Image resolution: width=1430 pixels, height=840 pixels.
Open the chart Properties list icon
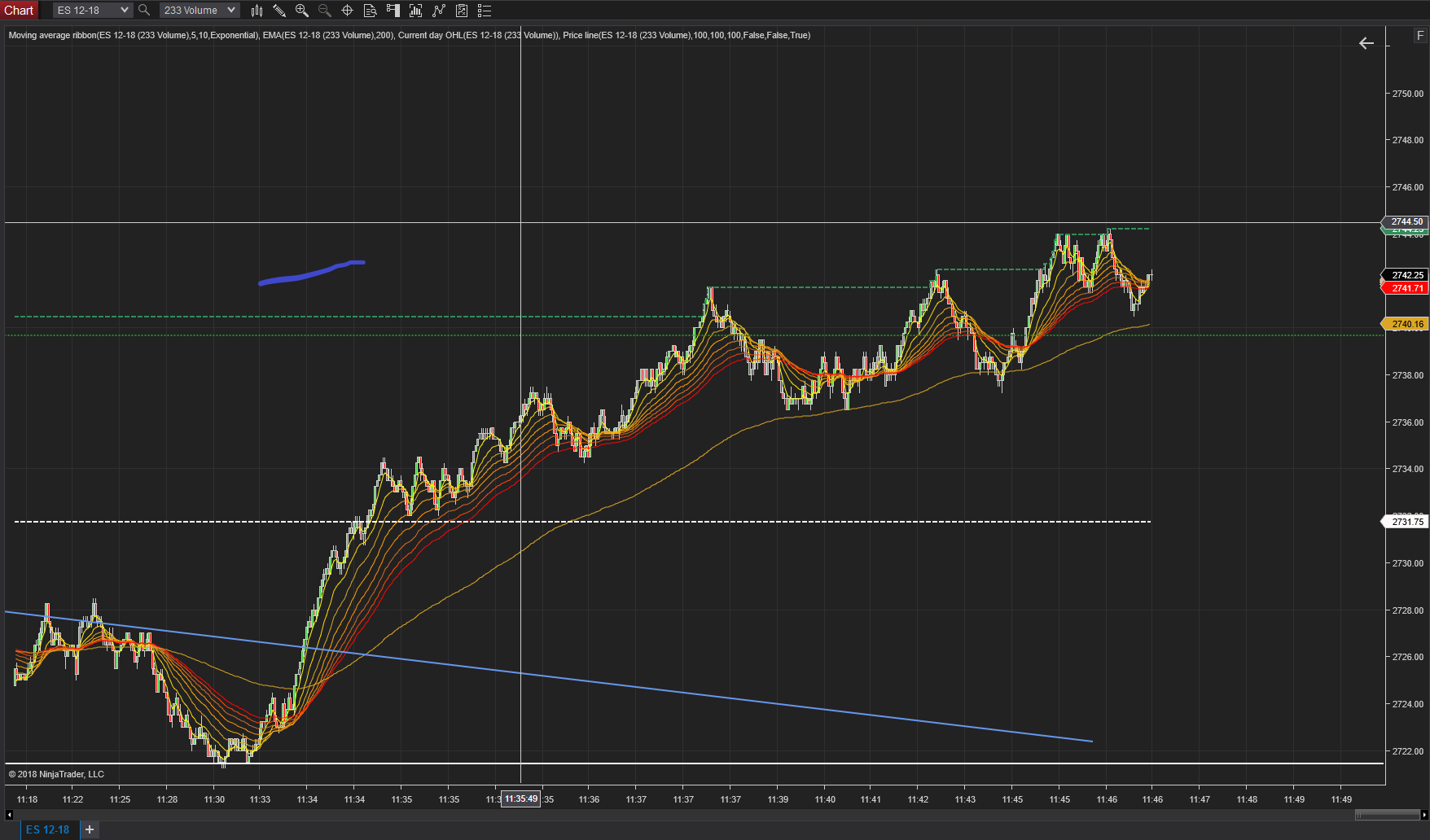pyautogui.click(x=485, y=11)
